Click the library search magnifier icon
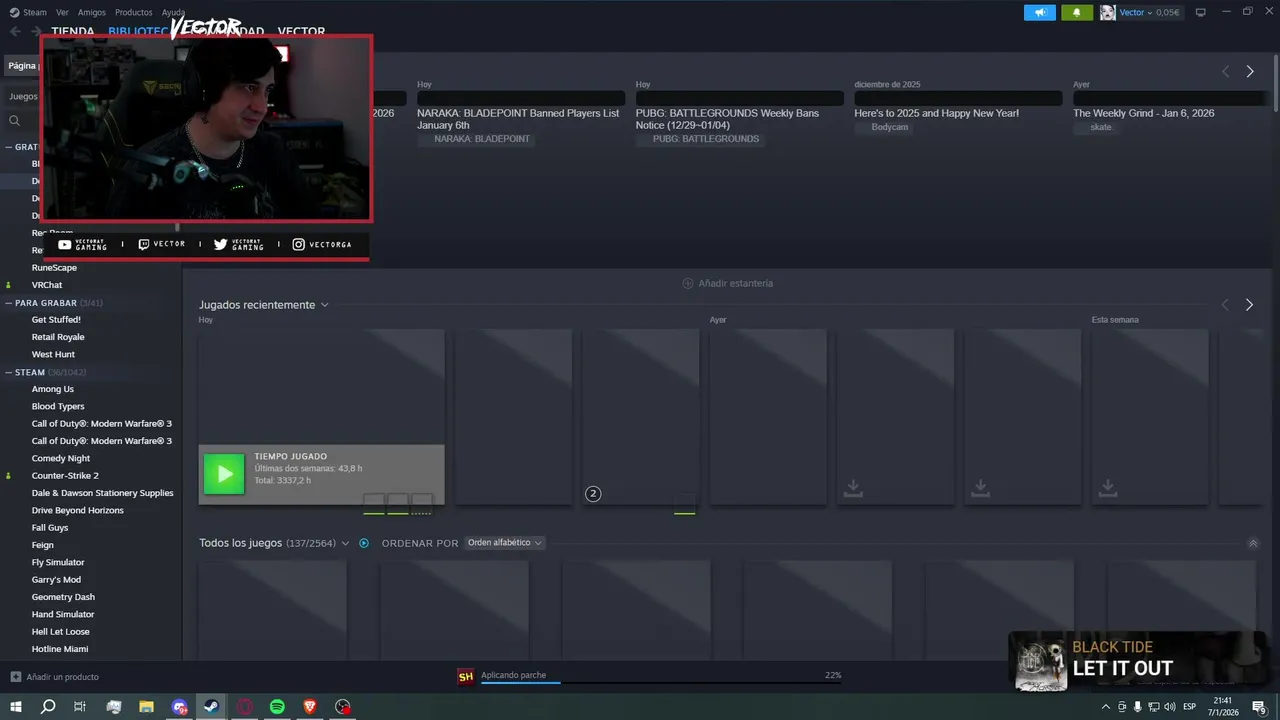1280x720 pixels. [14, 121]
